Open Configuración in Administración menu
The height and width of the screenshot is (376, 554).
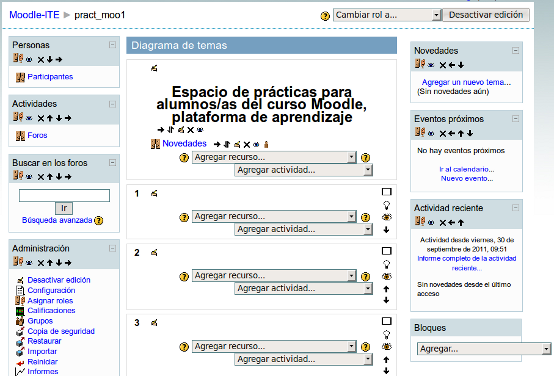click(51, 290)
